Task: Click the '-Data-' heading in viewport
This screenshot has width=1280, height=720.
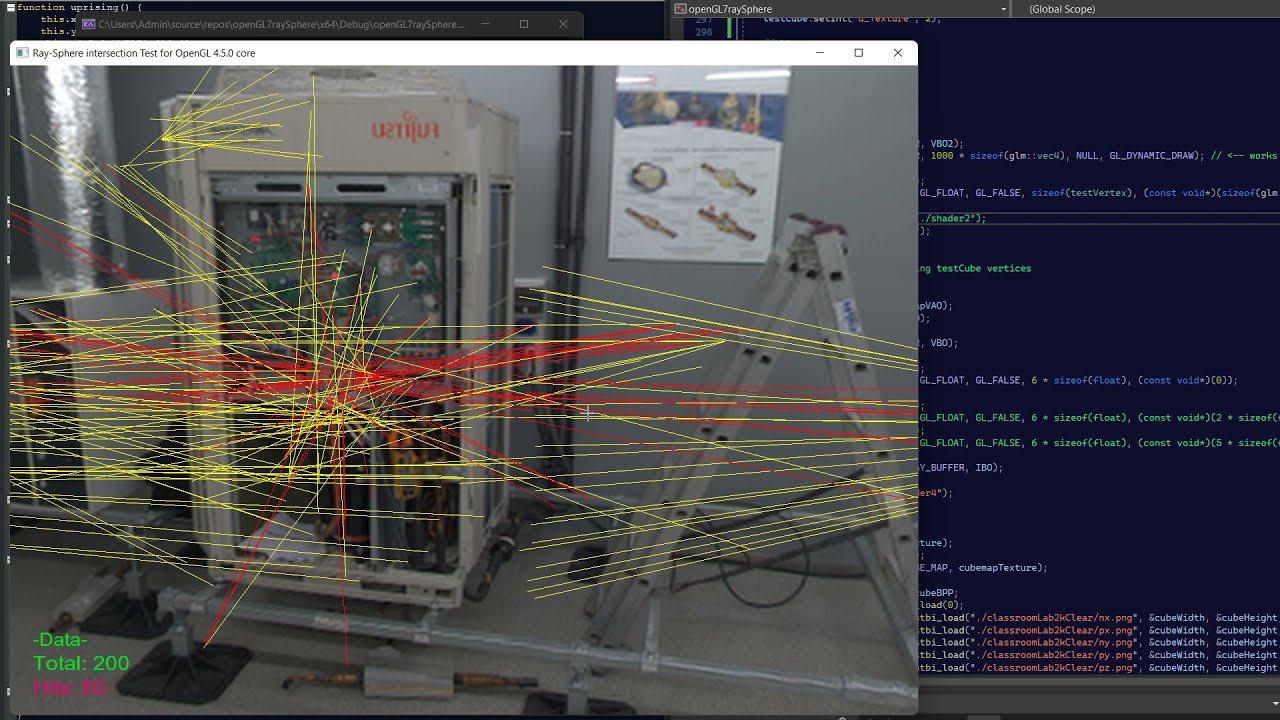Action: [60, 640]
